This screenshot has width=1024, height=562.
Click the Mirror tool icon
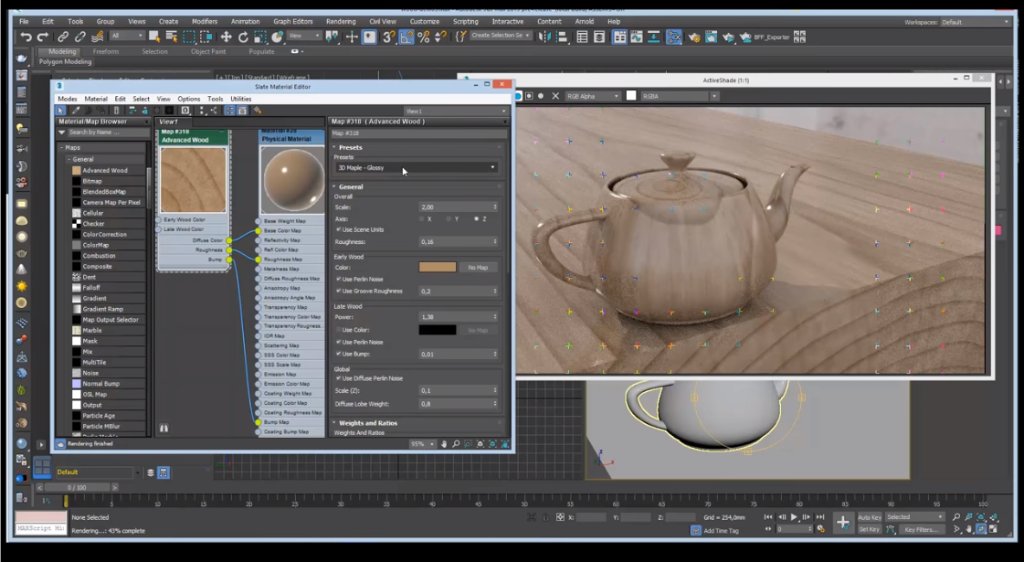544,37
